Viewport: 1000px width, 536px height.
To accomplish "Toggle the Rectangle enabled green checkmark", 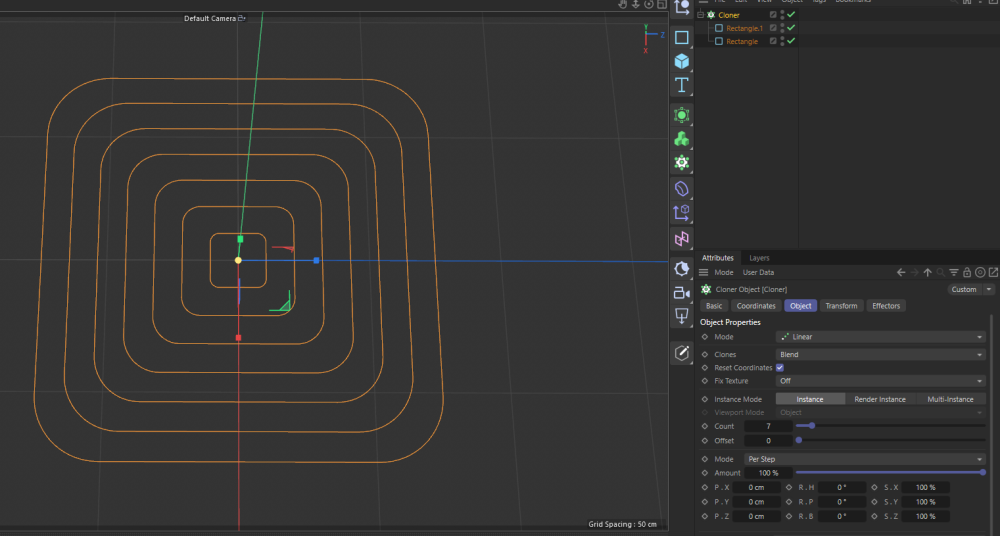I will 791,41.
